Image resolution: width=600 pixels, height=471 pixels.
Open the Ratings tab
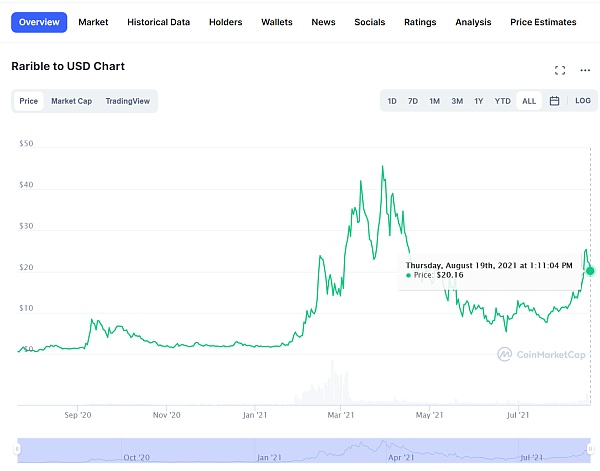(420, 22)
